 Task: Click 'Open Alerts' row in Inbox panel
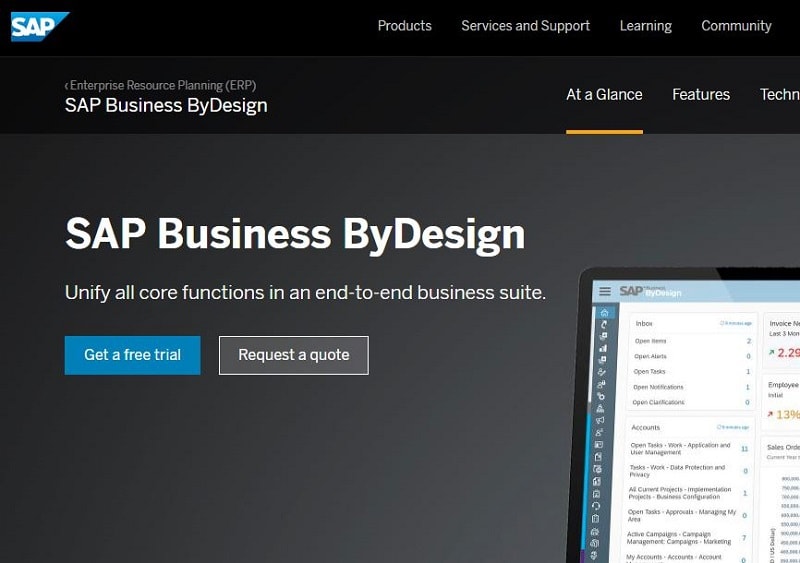coord(692,356)
